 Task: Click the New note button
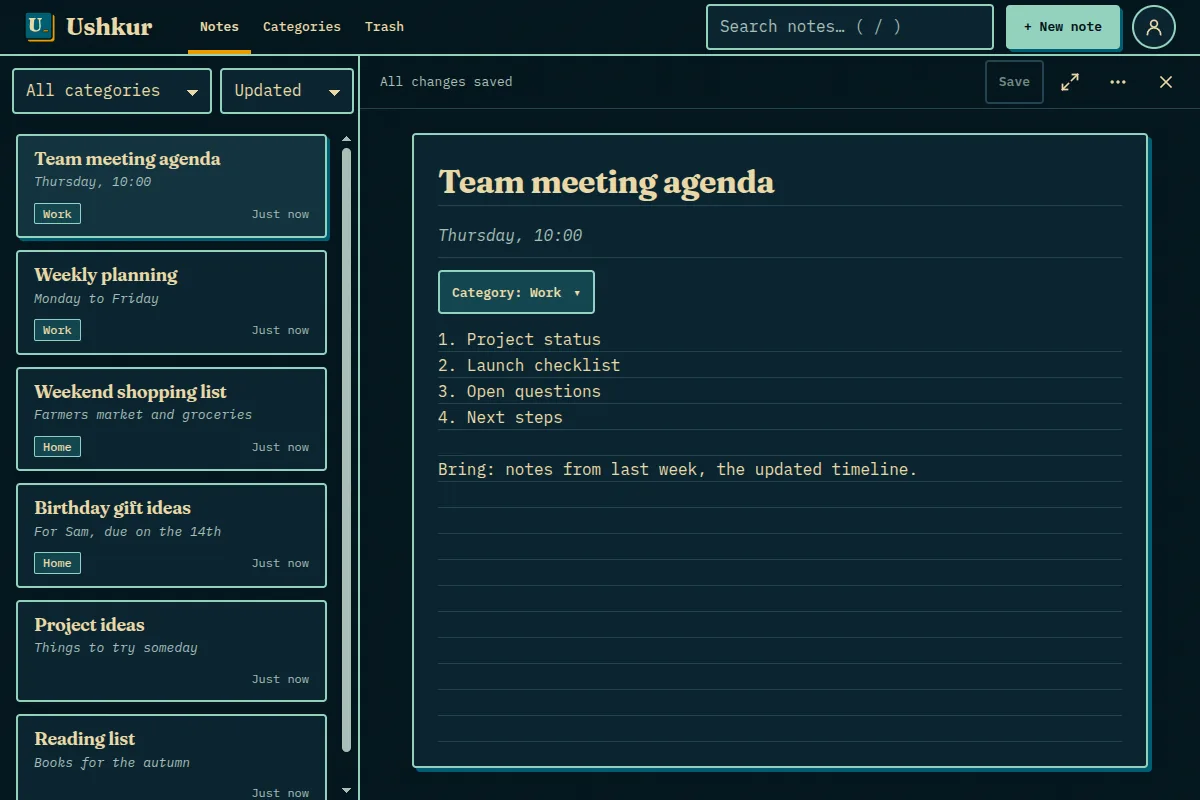pyautogui.click(x=1063, y=27)
